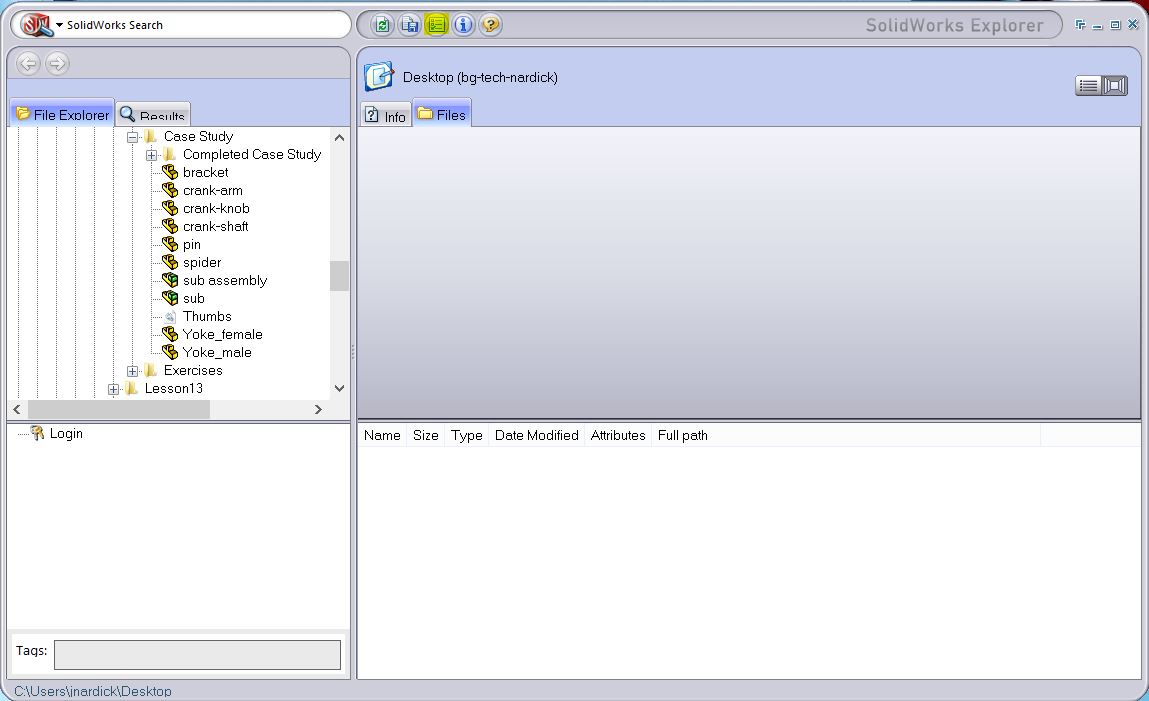The image size is (1149, 701).
Task: Click the blue Info toolbar icon
Action: [463, 25]
